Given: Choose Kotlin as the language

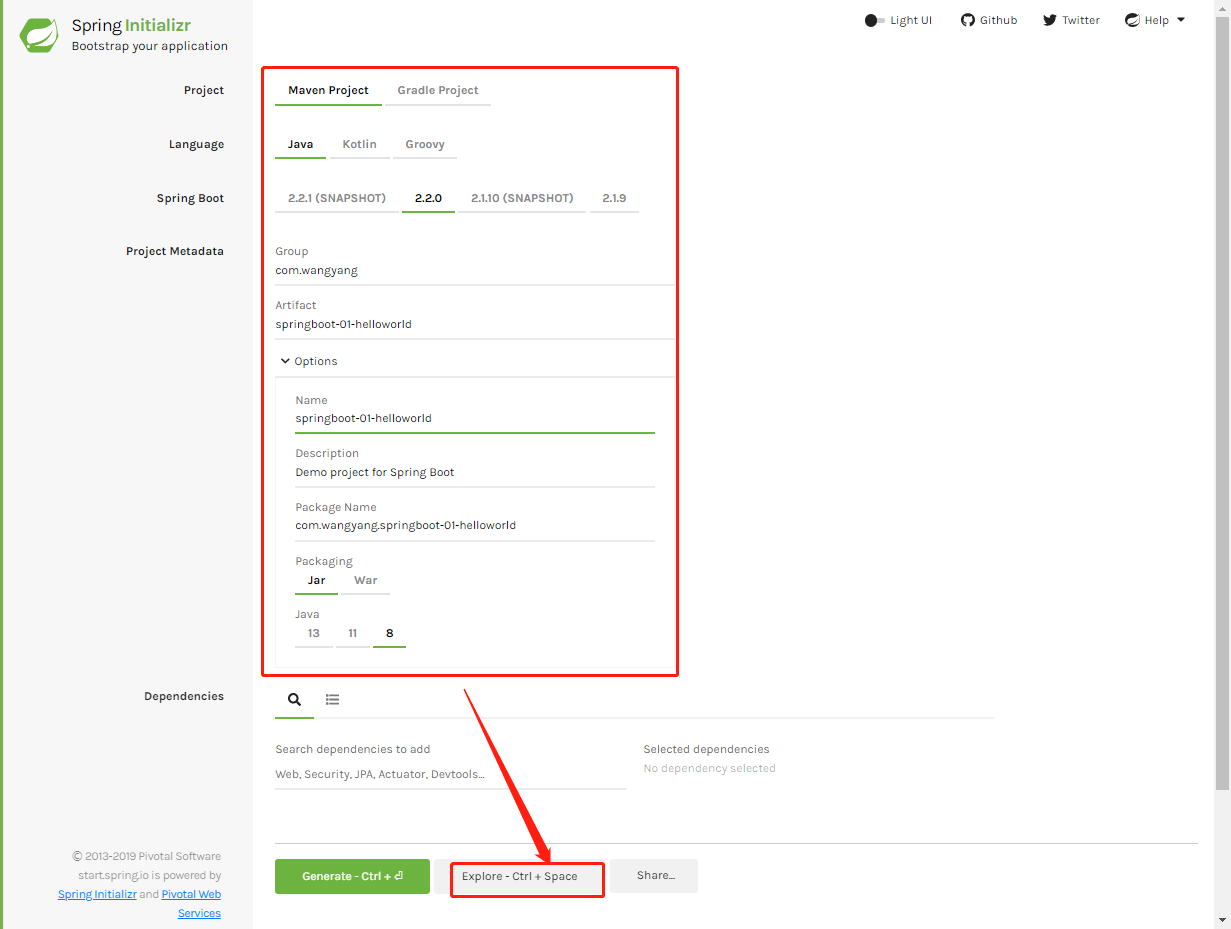Looking at the screenshot, I should click(x=359, y=144).
